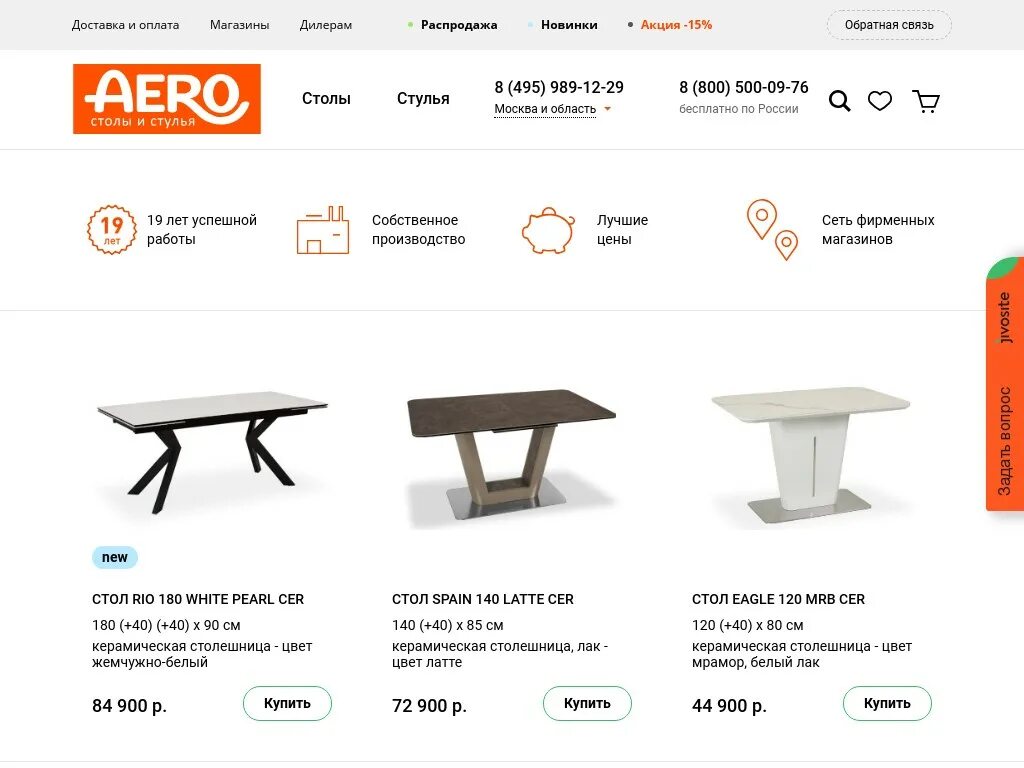Click the factory production icon
Viewport: 1024px width, 768px height.
323,230
